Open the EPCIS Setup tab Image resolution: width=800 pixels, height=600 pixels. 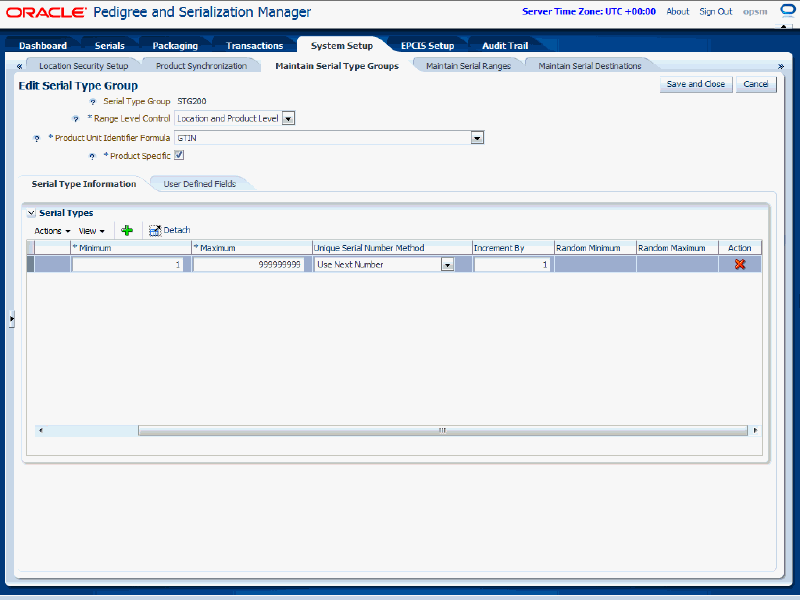click(x=428, y=46)
